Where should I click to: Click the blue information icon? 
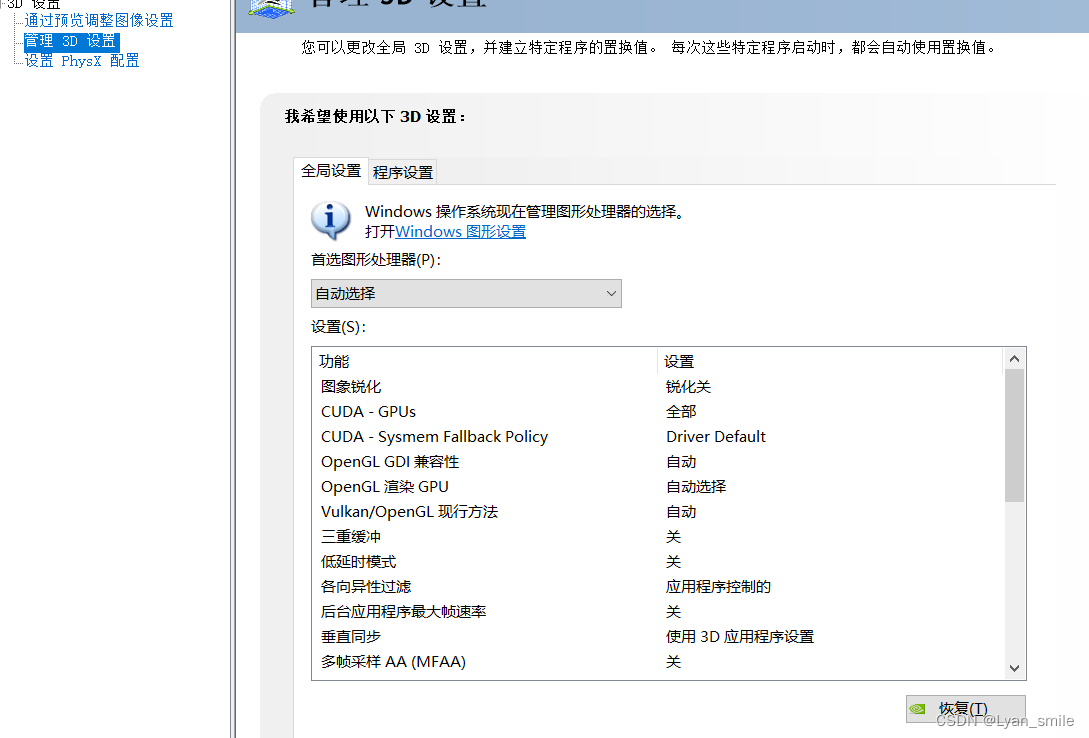pyautogui.click(x=331, y=220)
